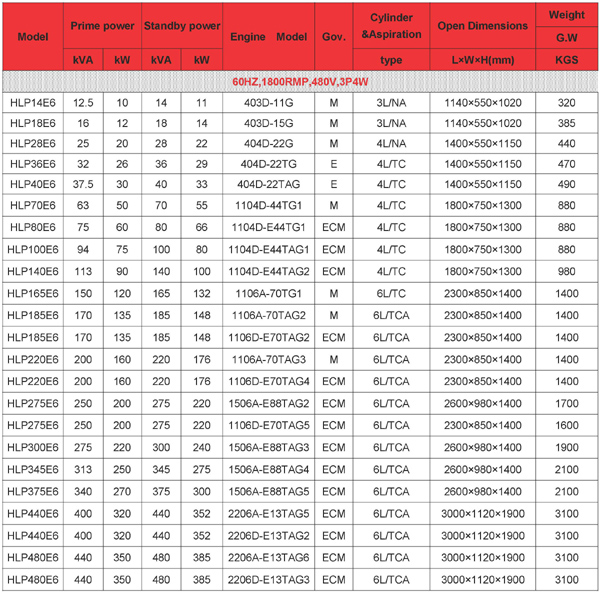
Task: Click the "Model" column header
Action: tap(33, 37)
